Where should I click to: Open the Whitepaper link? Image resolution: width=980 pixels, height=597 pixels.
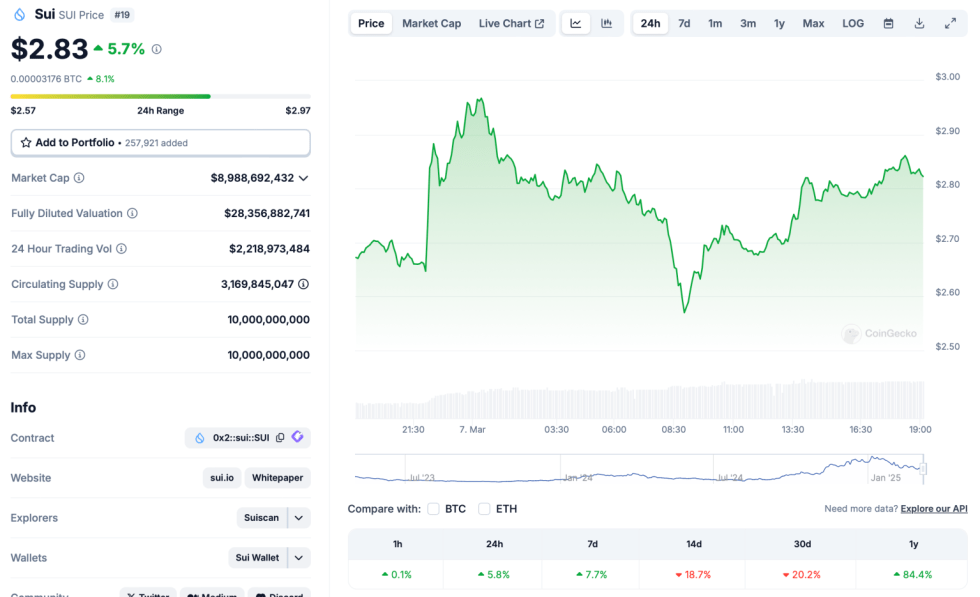tap(277, 478)
